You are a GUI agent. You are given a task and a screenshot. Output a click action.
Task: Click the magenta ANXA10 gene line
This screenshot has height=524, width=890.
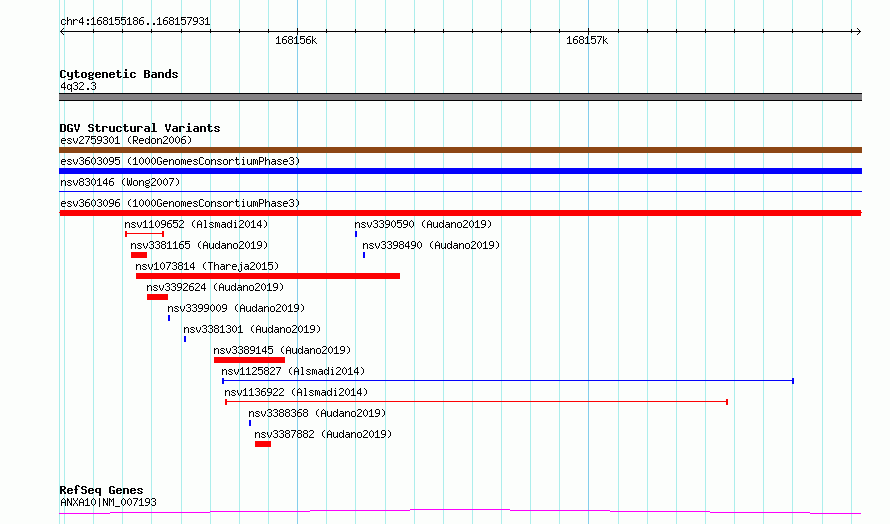(x=460, y=512)
